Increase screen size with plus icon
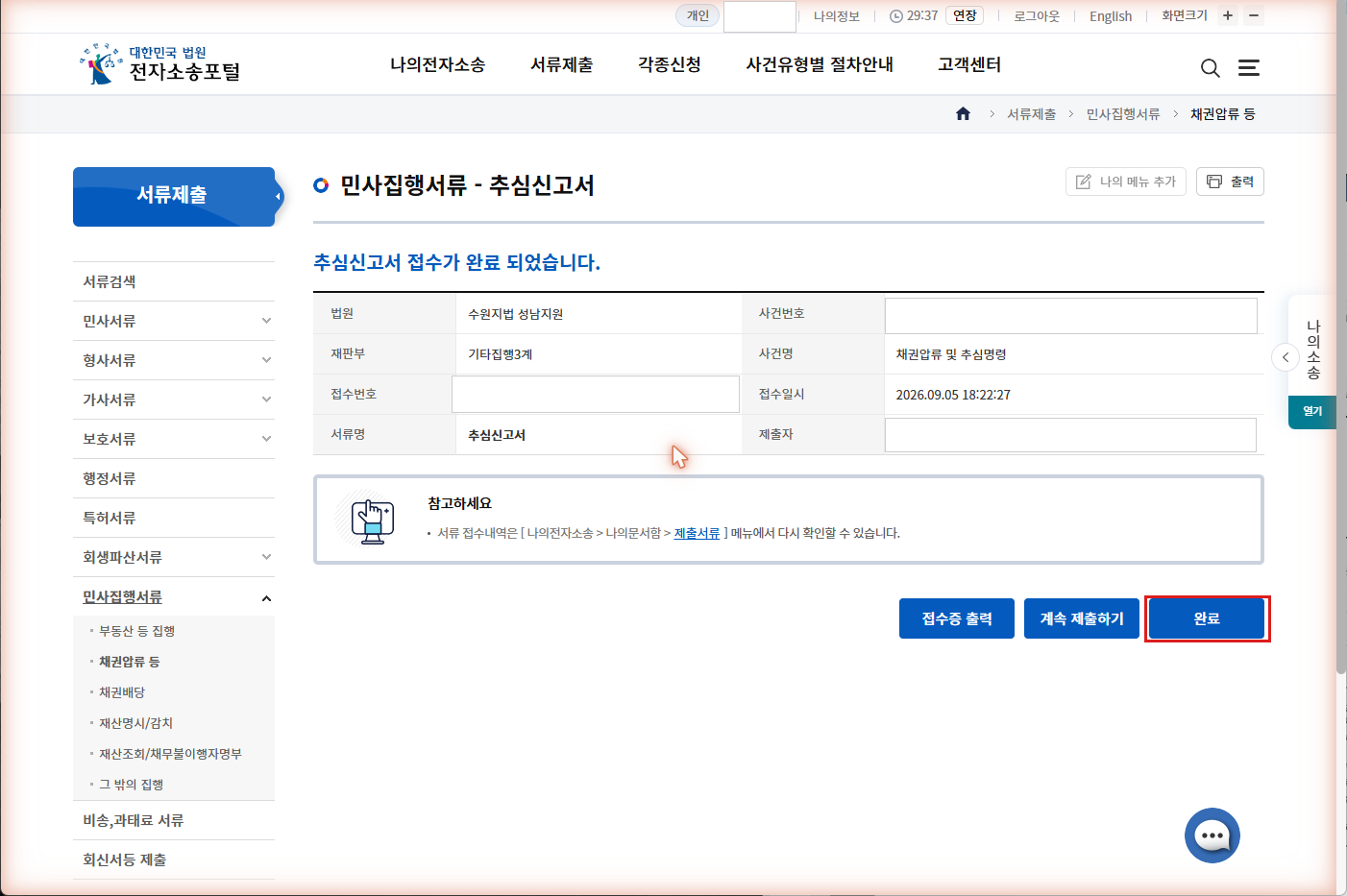The width and height of the screenshot is (1347, 896). pos(1228,15)
